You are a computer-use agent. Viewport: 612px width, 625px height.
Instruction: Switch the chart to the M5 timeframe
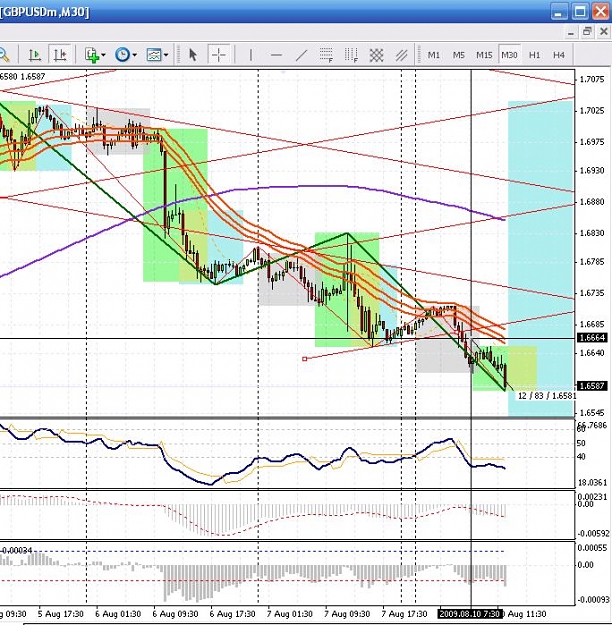coord(459,55)
